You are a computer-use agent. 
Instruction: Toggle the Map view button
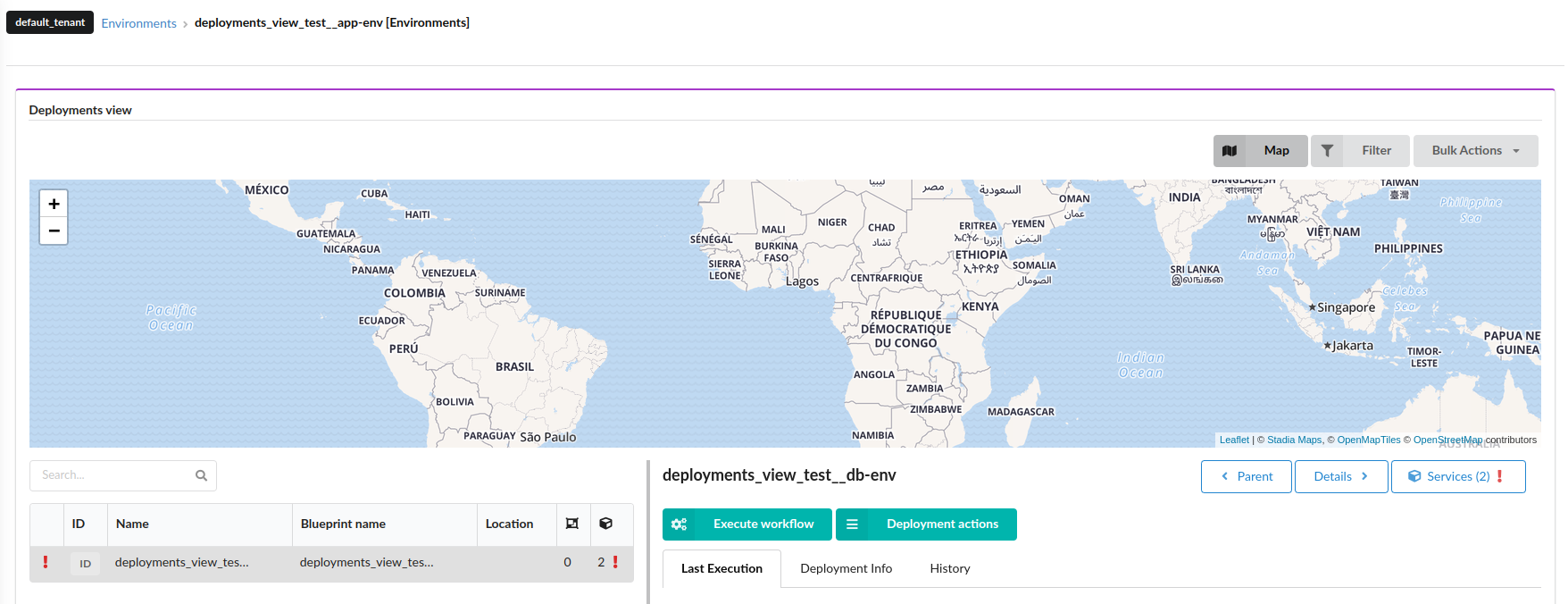(1260, 151)
